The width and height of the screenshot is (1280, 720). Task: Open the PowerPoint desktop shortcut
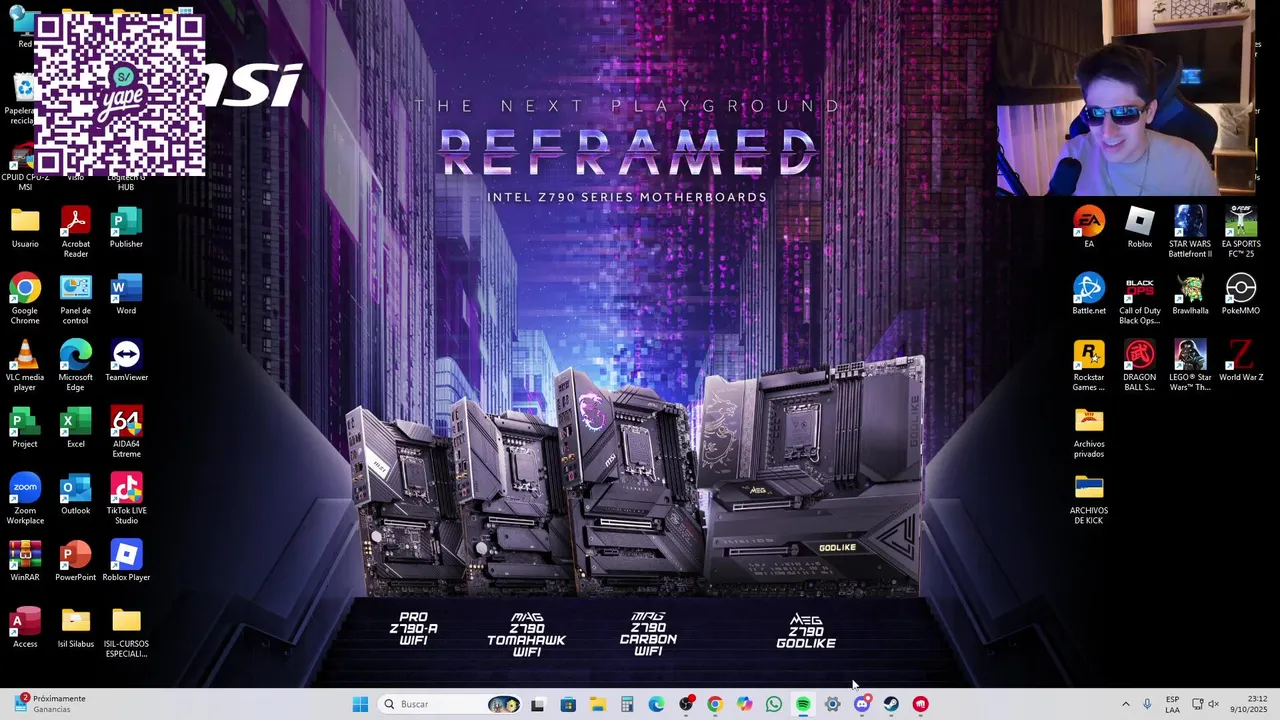click(76, 561)
